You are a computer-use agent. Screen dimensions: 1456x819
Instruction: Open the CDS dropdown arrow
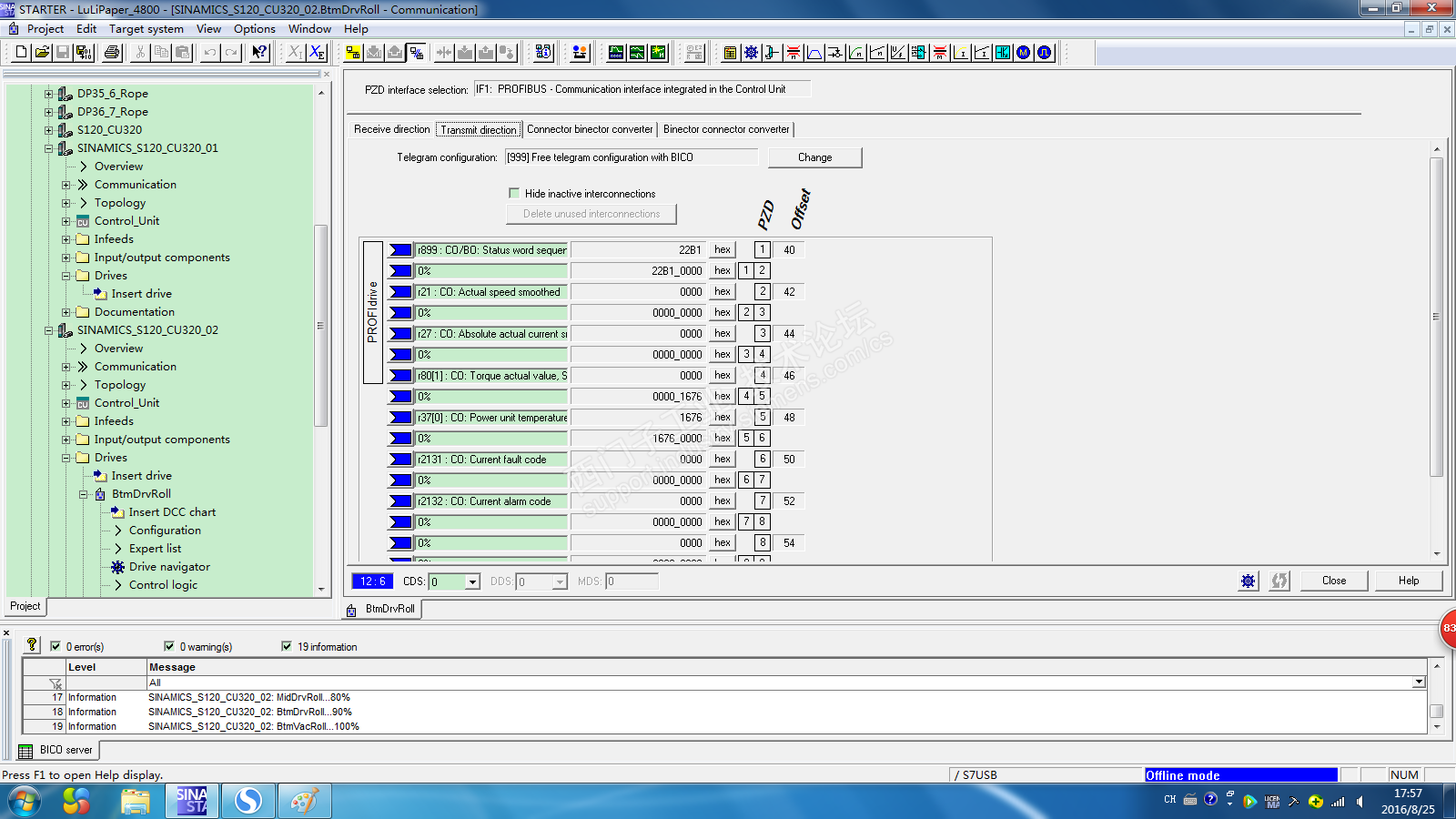(x=472, y=581)
